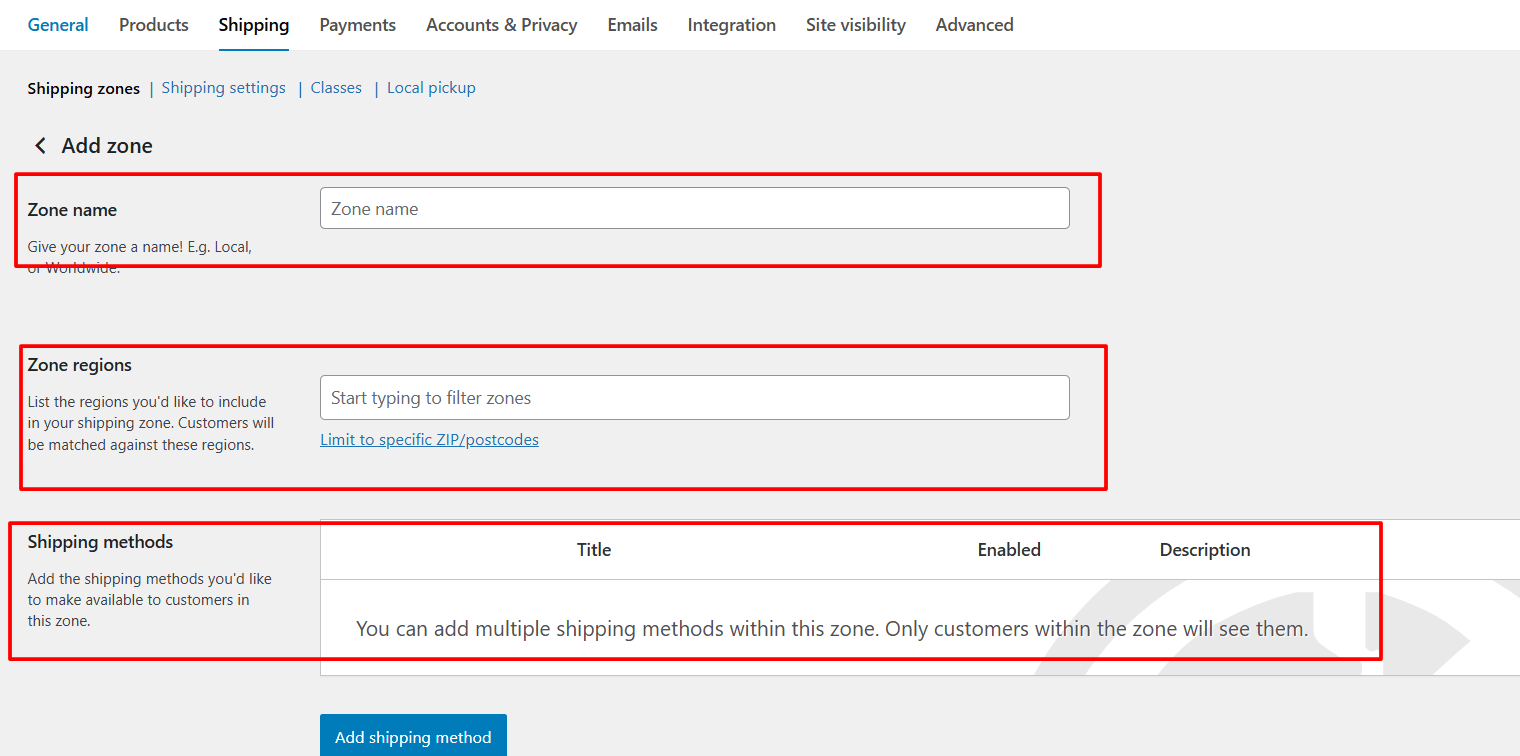Image resolution: width=1520 pixels, height=756 pixels.
Task: Open the General settings tab
Action: [x=58, y=25]
